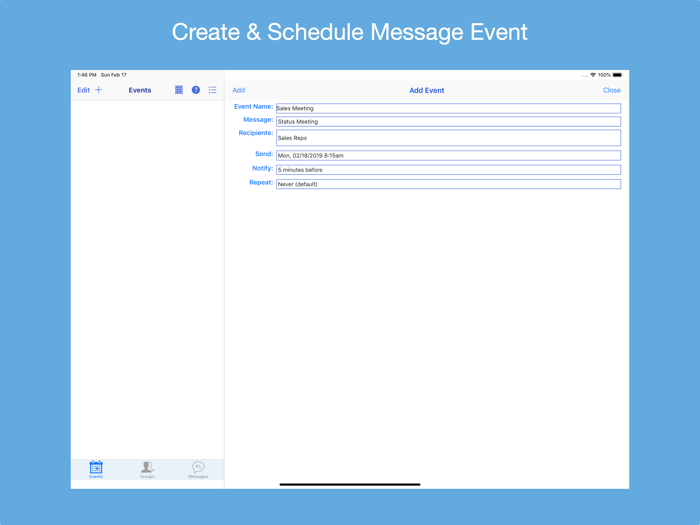The height and width of the screenshot is (525, 700).
Task: Click the Edit button
Action: 83,90
